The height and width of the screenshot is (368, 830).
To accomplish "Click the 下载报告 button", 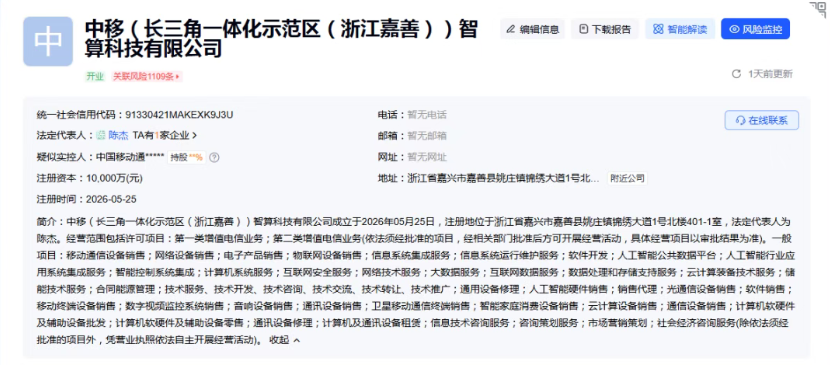I will tap(605, 29).
